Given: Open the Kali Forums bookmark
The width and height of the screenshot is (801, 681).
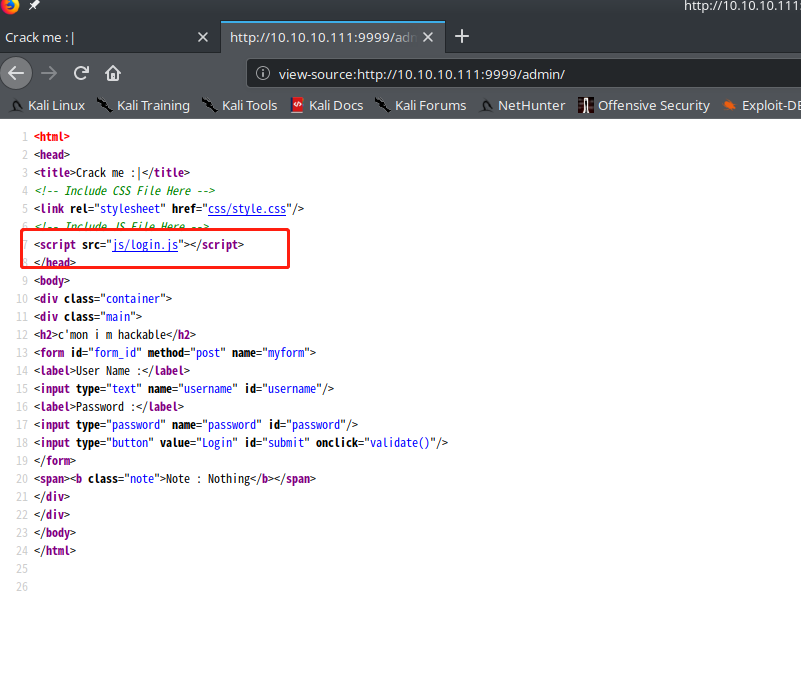Looking at the screenshot, I should click(x=420, y=106).
